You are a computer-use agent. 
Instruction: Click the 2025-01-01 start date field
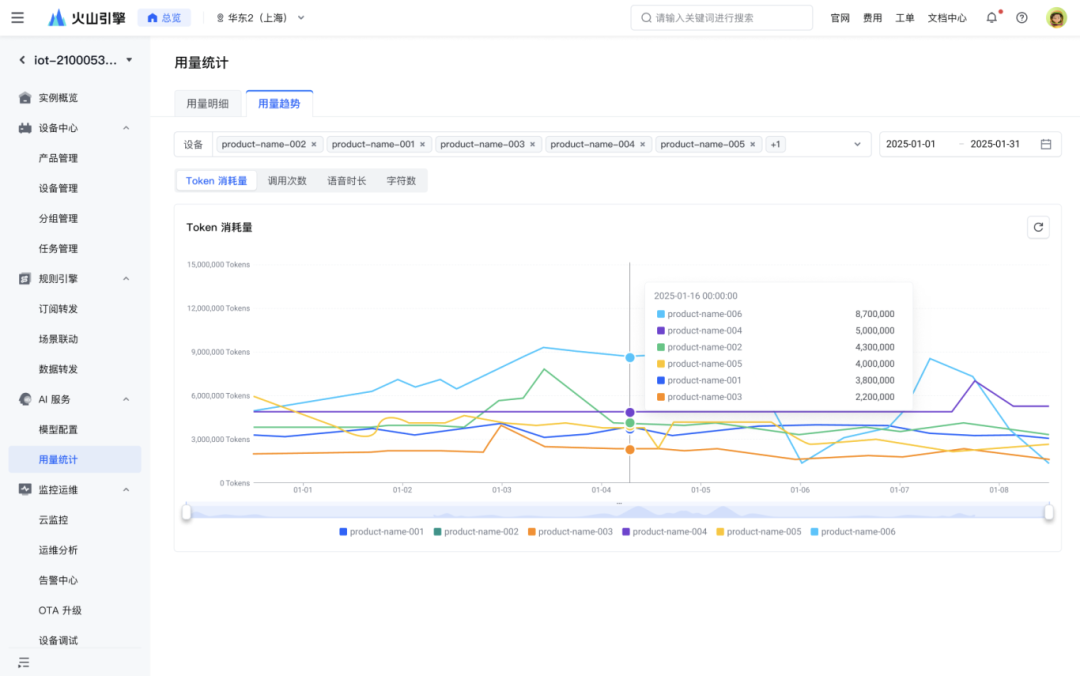pyautogui.click(x=911, y=144)
